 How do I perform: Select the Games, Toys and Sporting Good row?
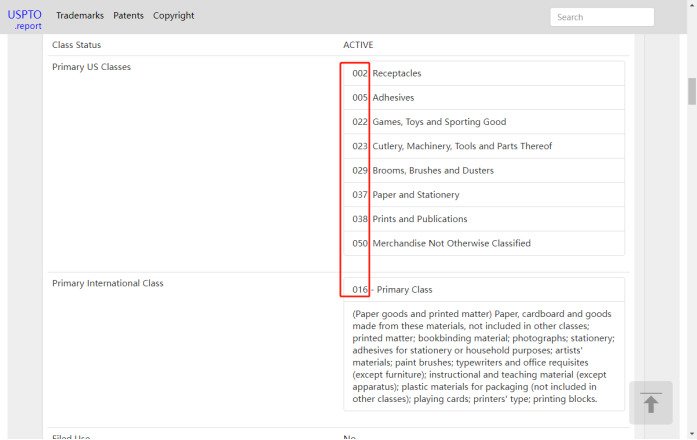484,122
